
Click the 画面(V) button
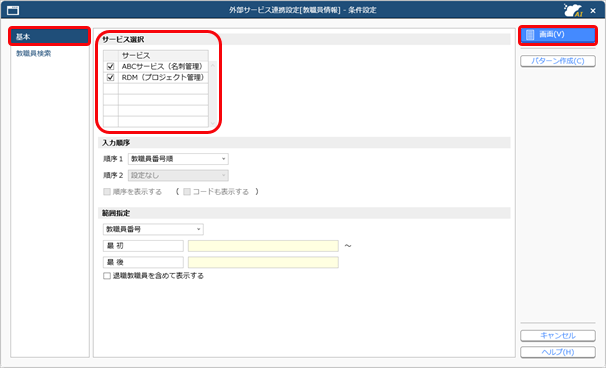(x=558, y=35)
